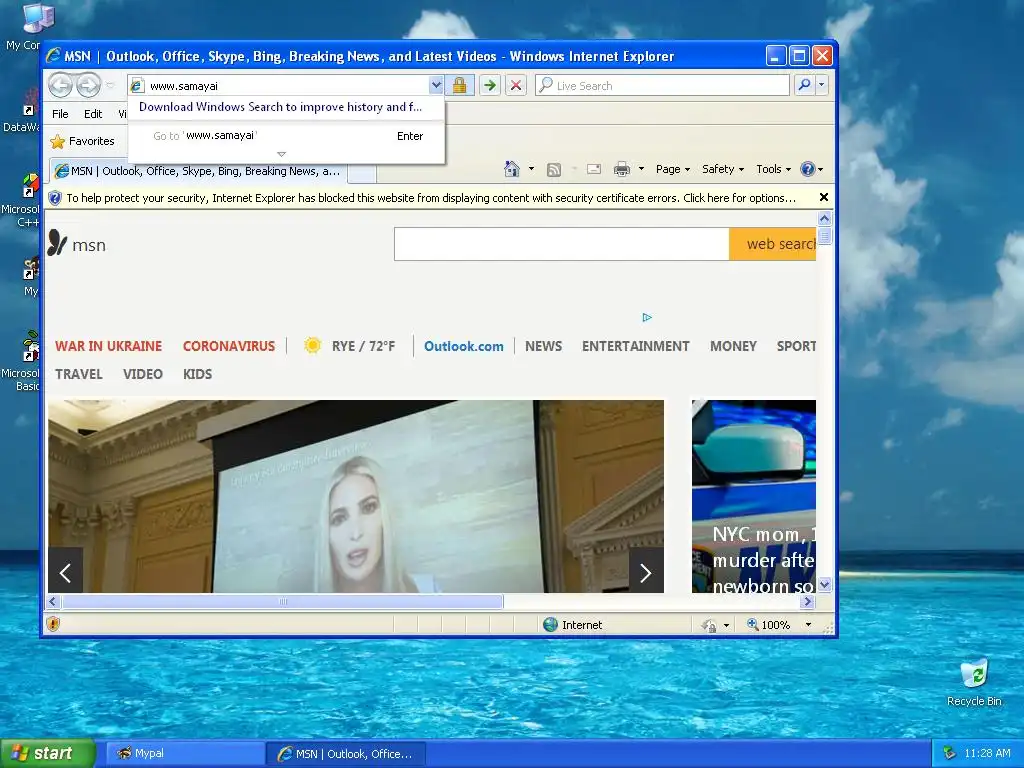Click the Help question mark icon
Image resolution: width=1024 pixels, height=768 pixels.
(808, 169)
